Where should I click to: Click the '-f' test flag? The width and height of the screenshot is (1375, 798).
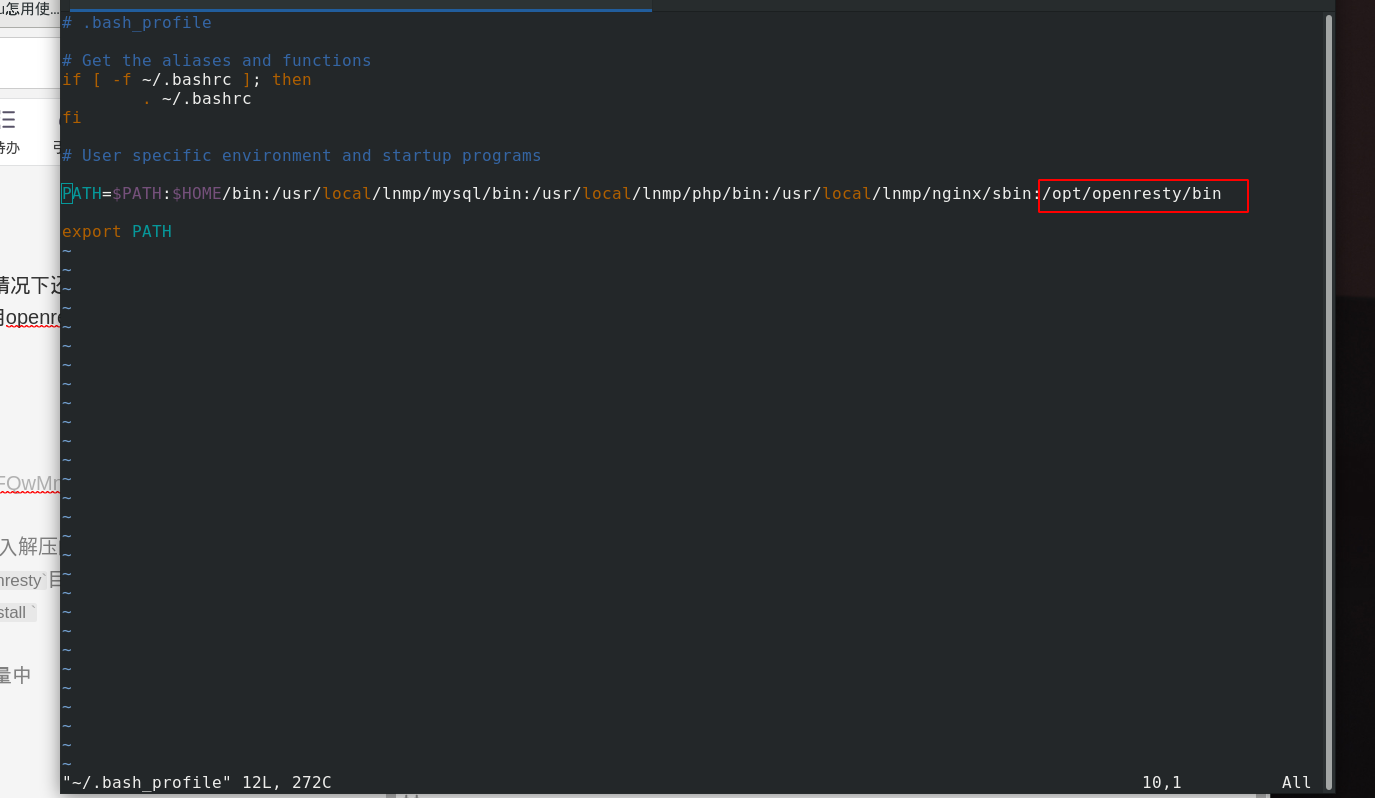point(122,79)
